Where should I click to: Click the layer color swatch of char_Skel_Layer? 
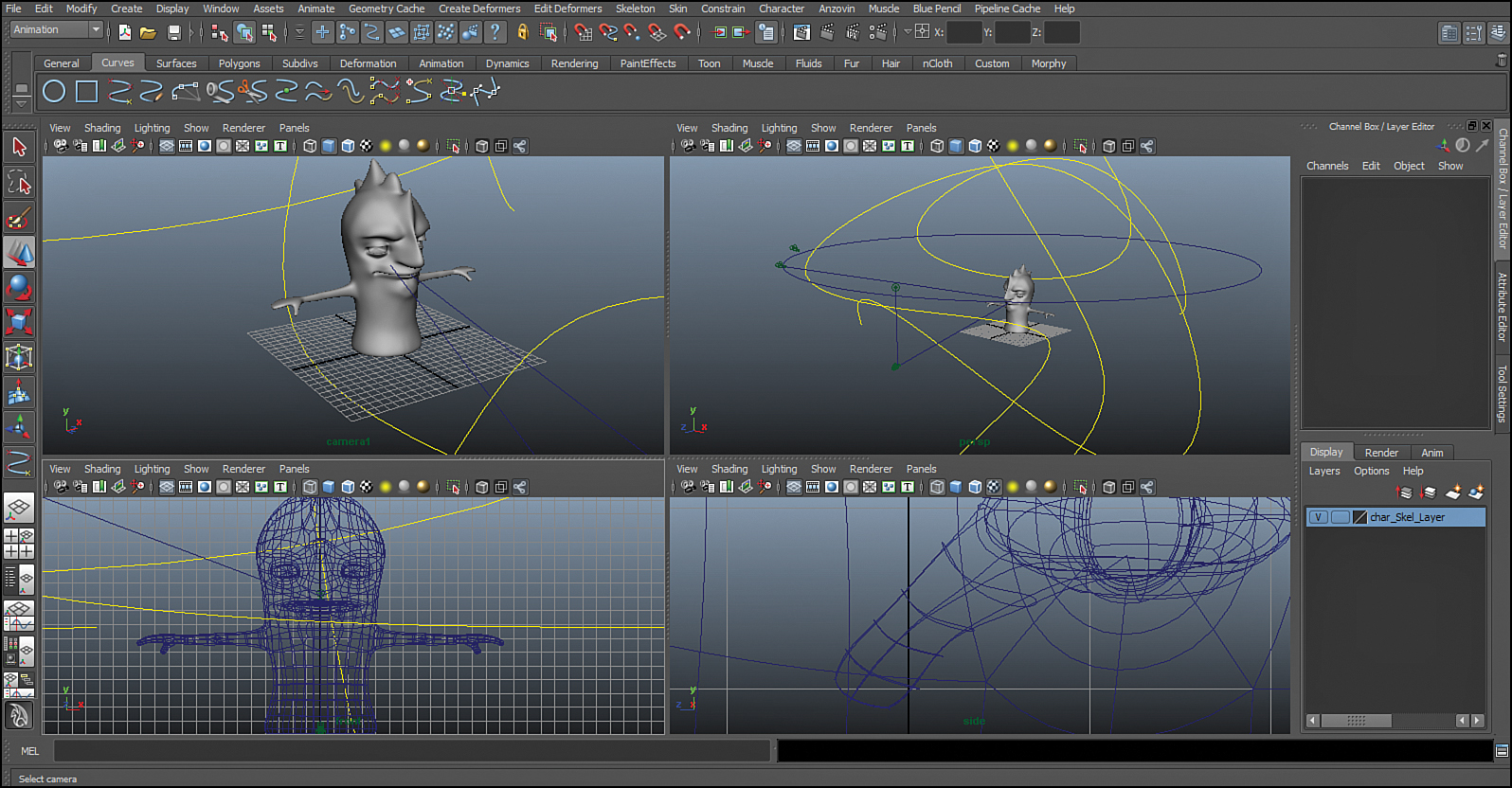pyautogui.click(x=1359, y=517)
